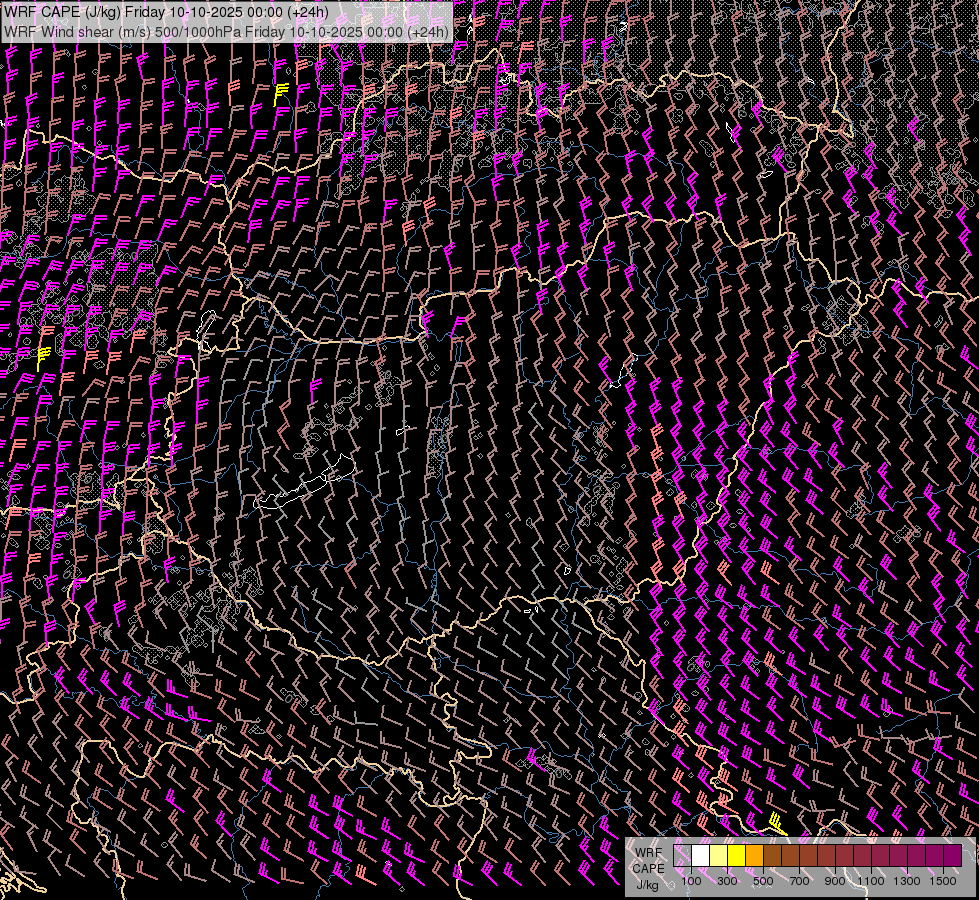Click the yellow wind barb above the legend
Viewport: 979px width, 900px height.
[775, 824]
